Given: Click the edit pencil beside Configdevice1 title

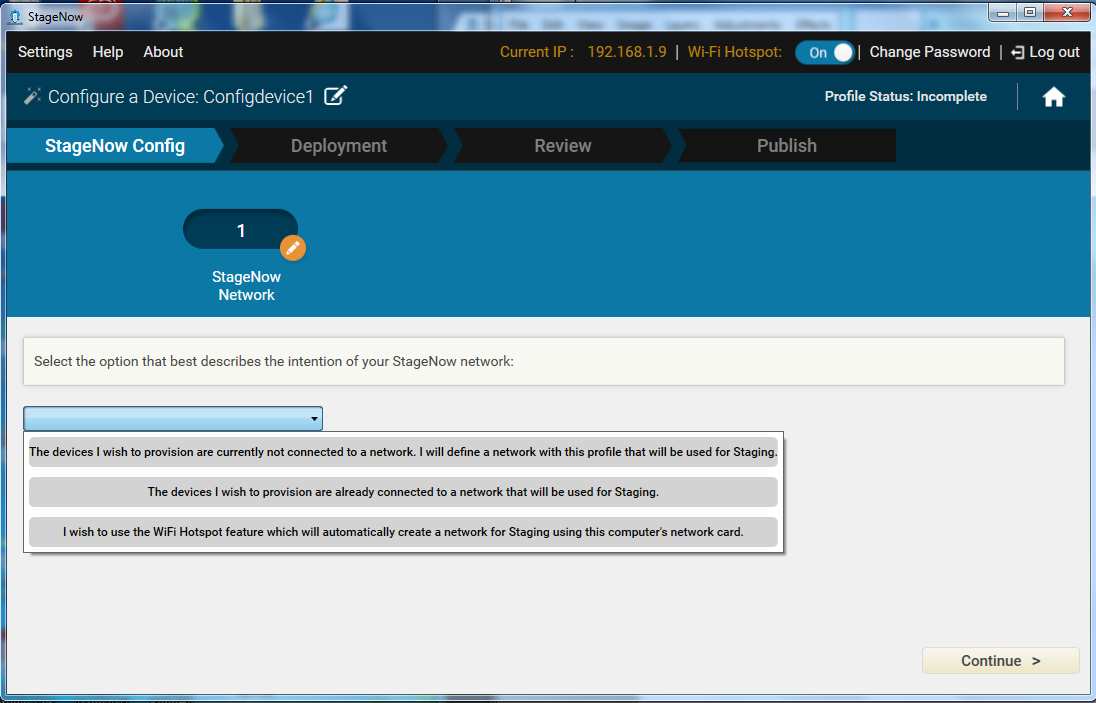Looking at the screenshot, I should 336,96.
